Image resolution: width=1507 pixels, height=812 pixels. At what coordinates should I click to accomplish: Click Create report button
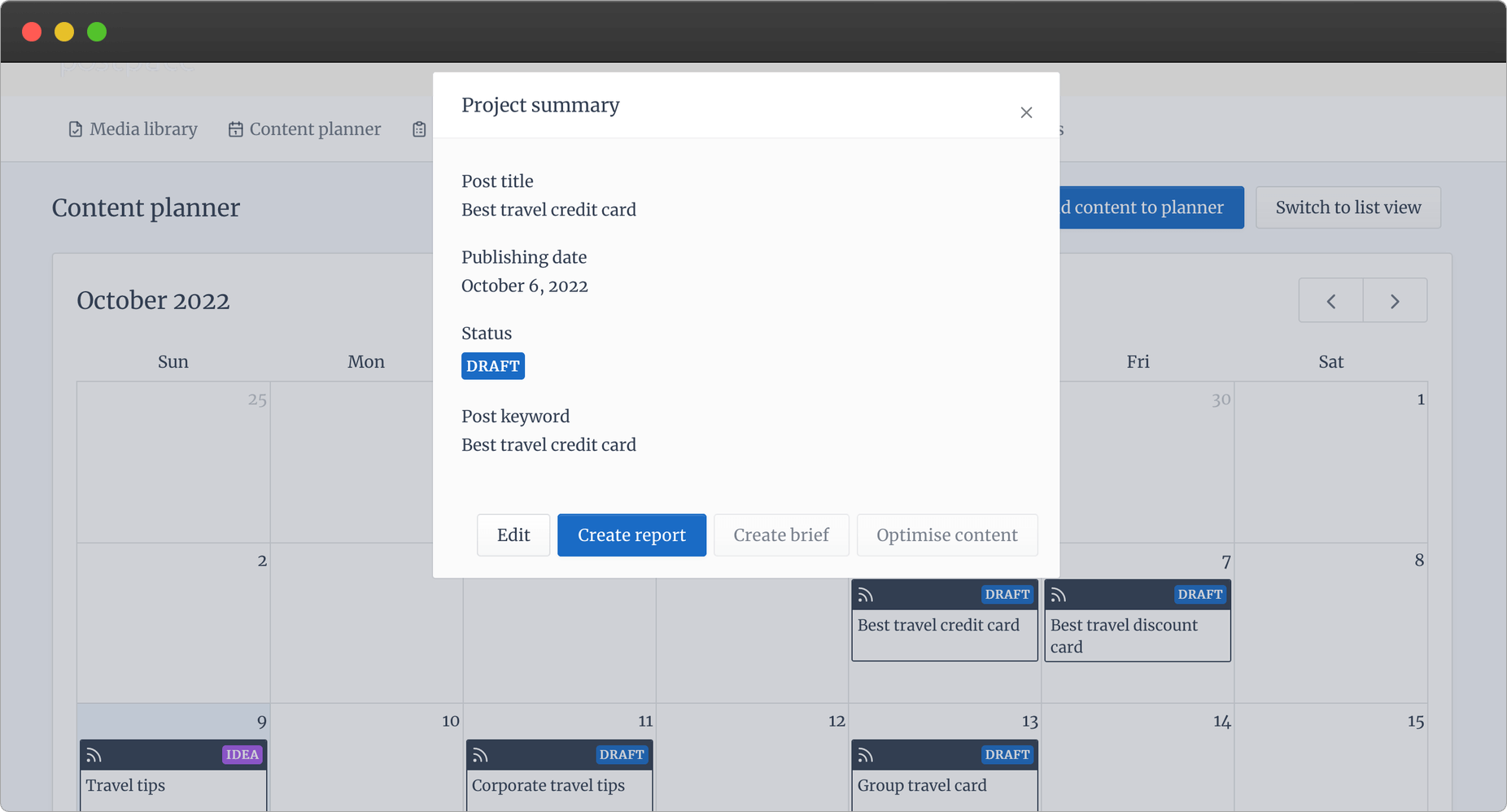point(631,535)
